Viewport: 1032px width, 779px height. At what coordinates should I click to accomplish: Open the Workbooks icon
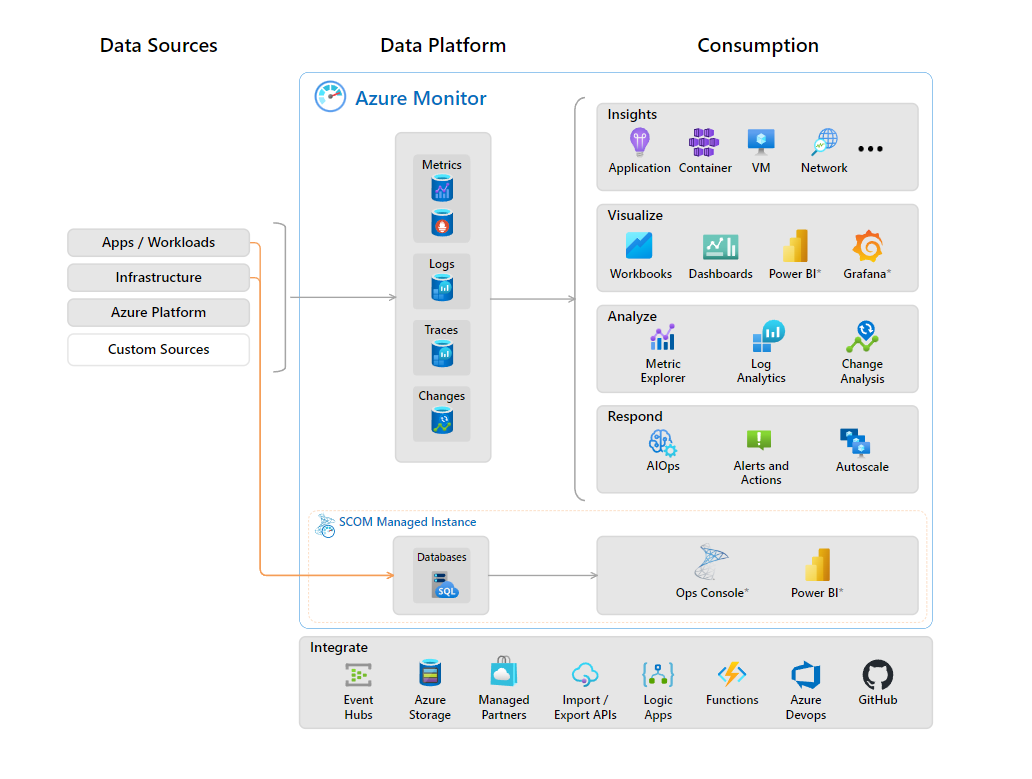(639, 246)
